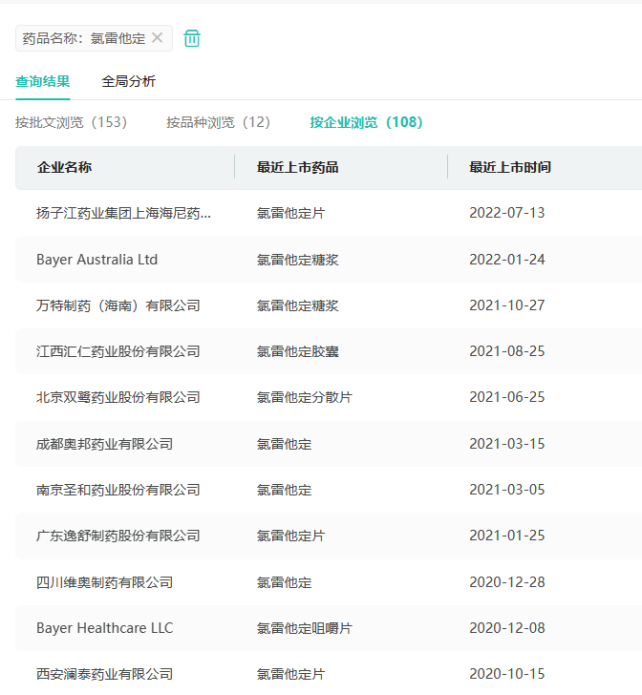Open the 全局分析 tab
The image size is (642, 695).
pyautogui.click(x=128, y=81)
